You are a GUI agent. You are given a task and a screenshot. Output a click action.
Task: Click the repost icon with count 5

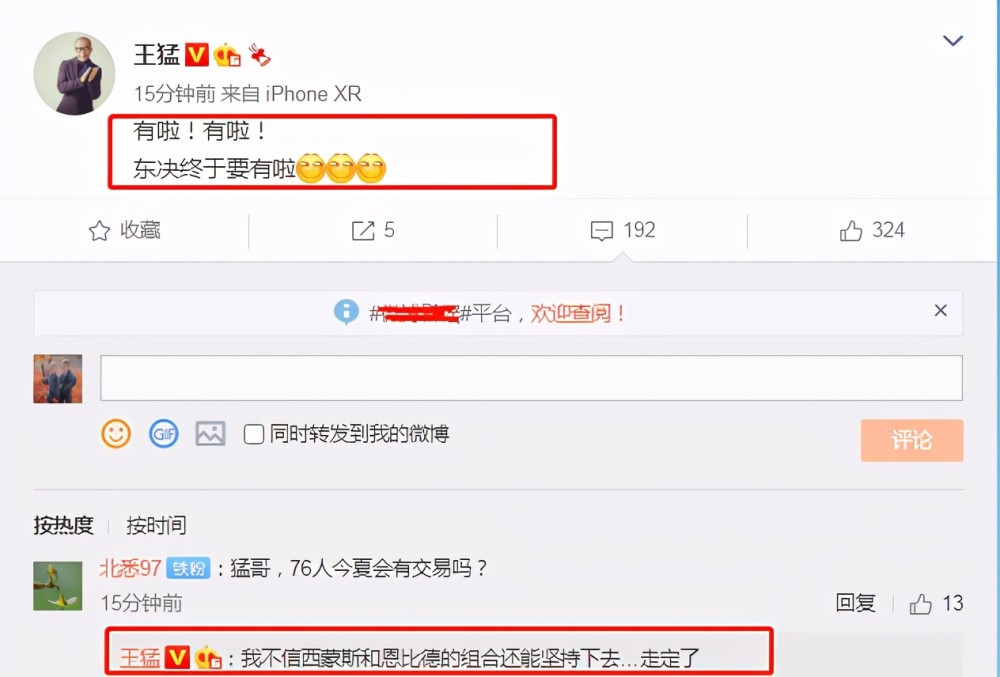click(363, 230)
